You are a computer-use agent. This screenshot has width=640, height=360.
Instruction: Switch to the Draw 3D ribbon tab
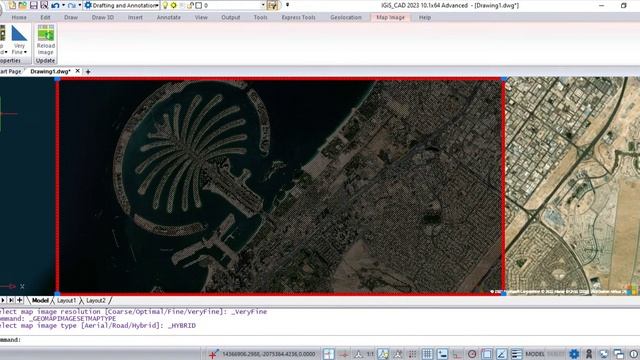coord(103,18)
